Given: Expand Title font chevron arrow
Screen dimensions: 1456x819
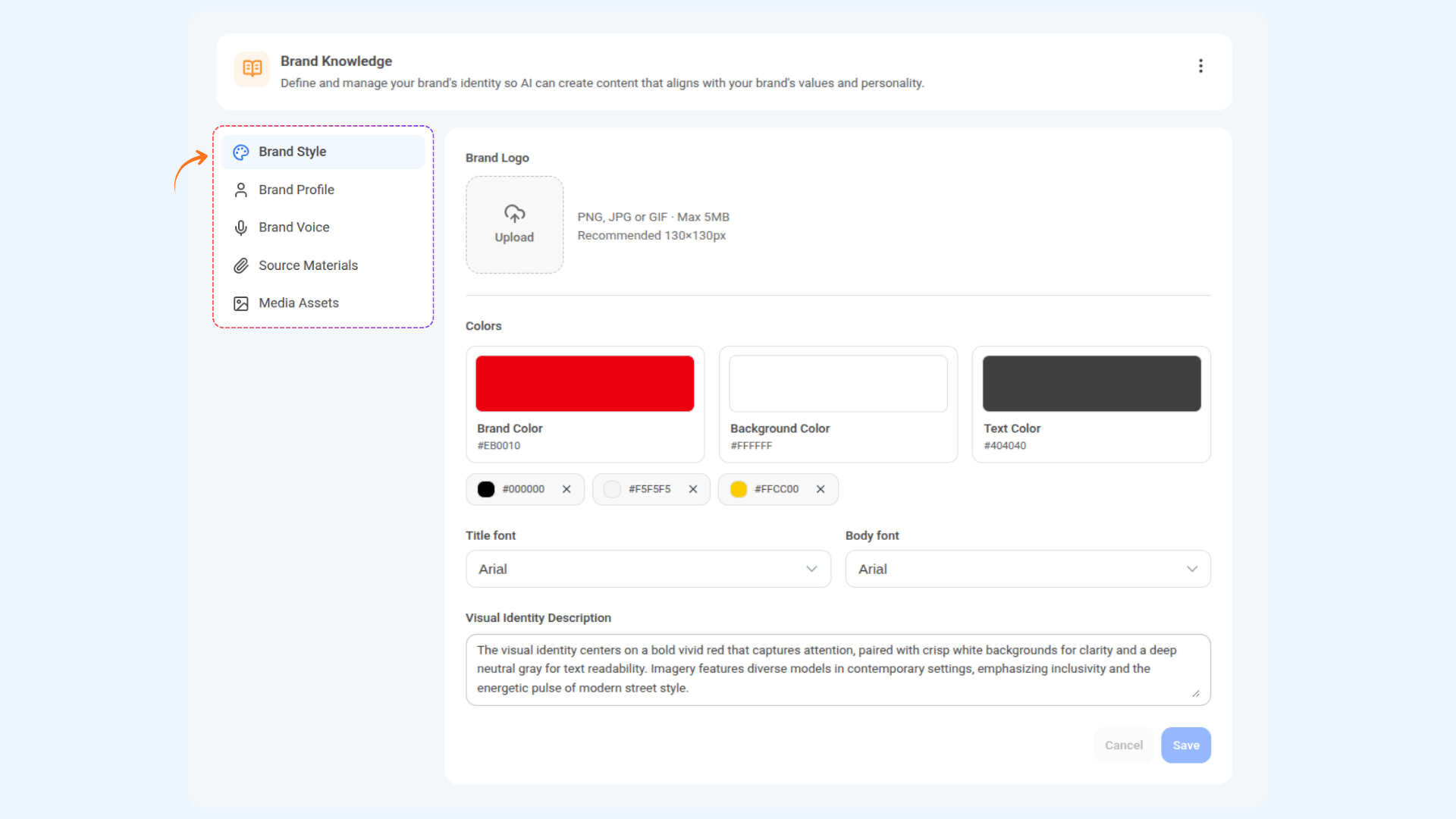Looking at the screenshot, I should [811, 569].
